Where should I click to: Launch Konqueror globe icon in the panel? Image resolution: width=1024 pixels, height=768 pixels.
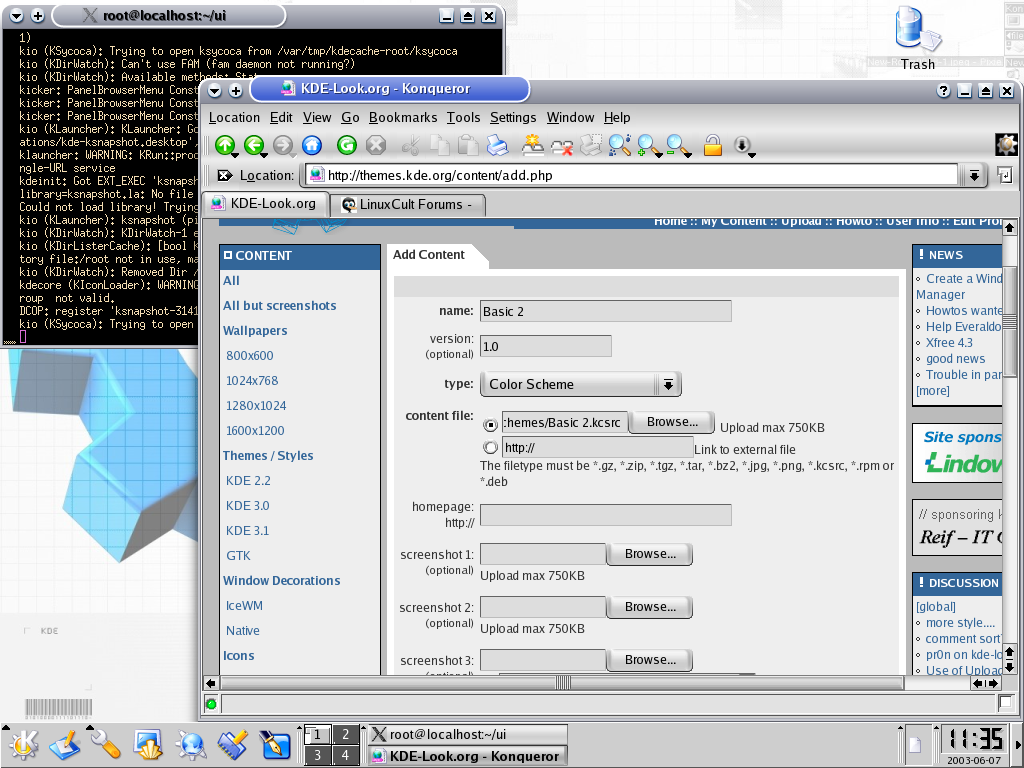[x=191, y=745]
